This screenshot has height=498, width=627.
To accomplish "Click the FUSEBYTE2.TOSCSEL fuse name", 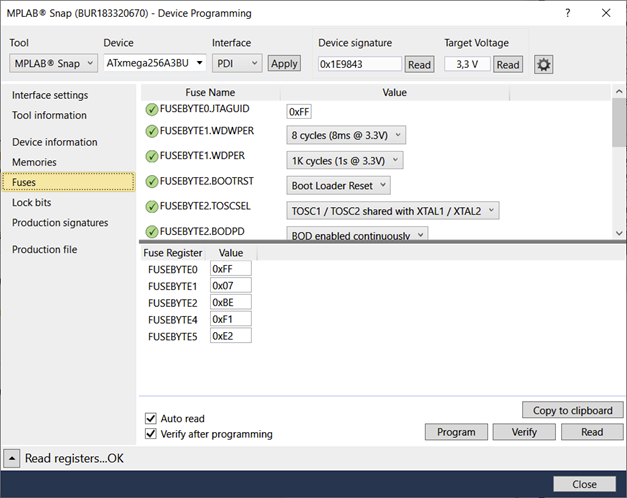I will (205, 206).
